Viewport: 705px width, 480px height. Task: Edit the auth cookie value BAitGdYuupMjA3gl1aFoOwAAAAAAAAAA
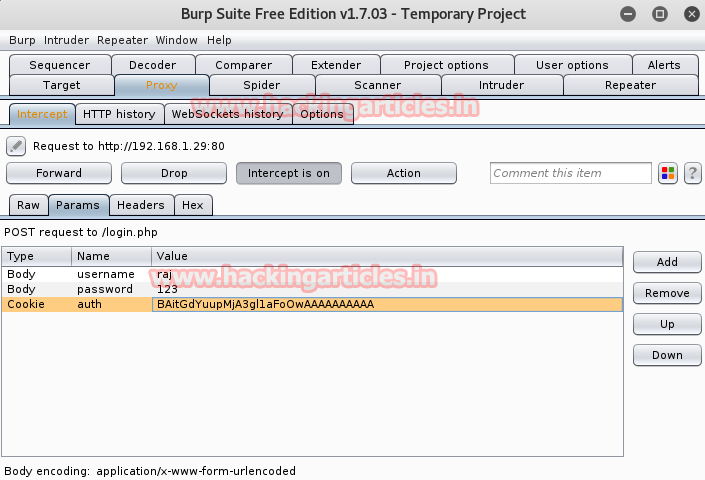point(387,304)
